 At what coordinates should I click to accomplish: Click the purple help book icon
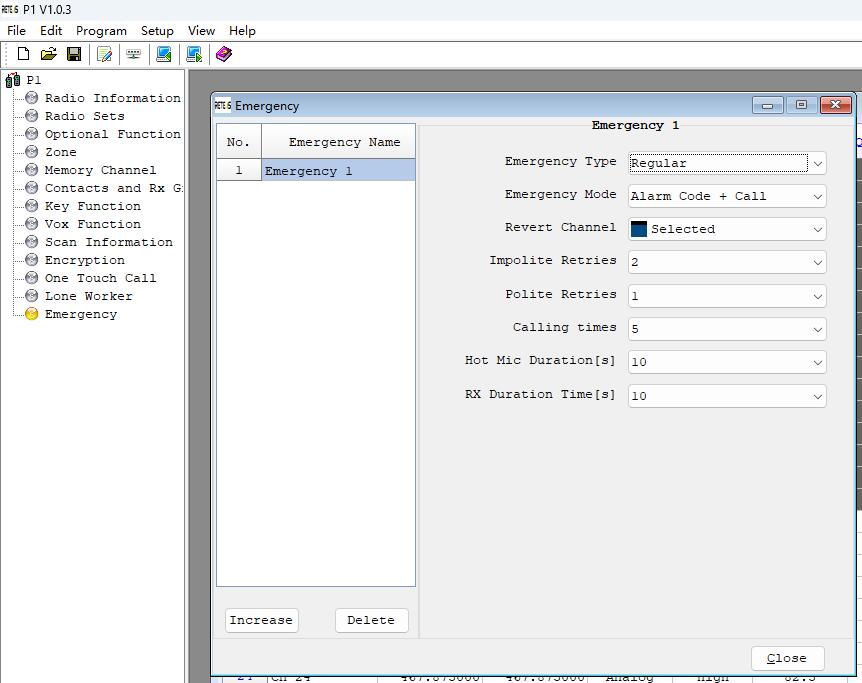pyautogui.click(x=224, y=54)
